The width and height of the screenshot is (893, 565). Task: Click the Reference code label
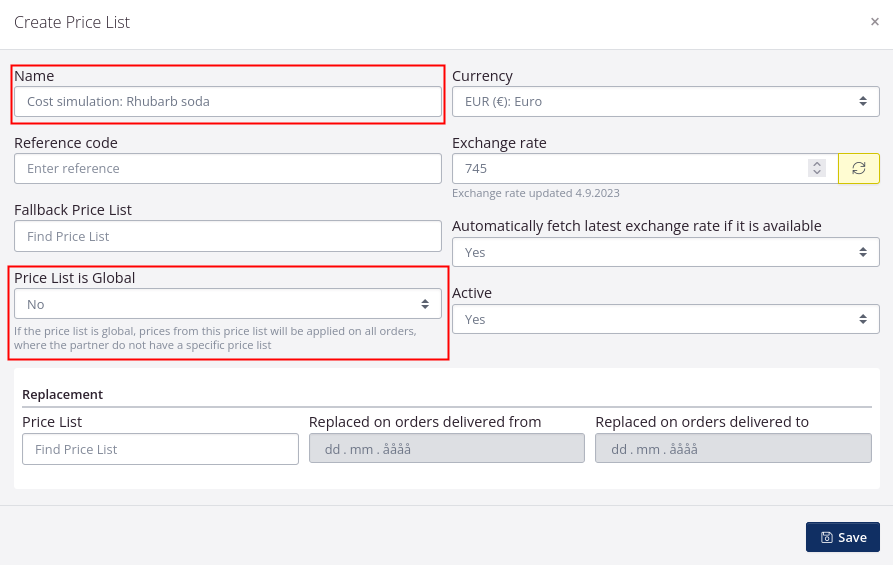66,143
